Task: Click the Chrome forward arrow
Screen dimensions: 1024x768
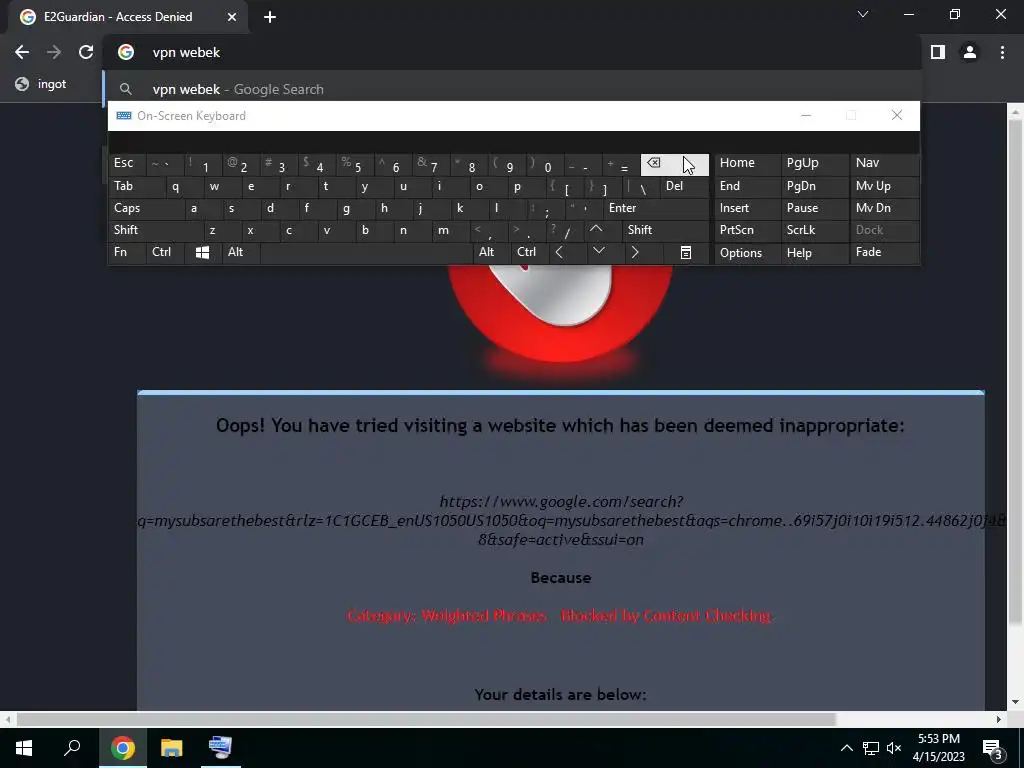Action: pyautogui.click(x=54, y=52)
